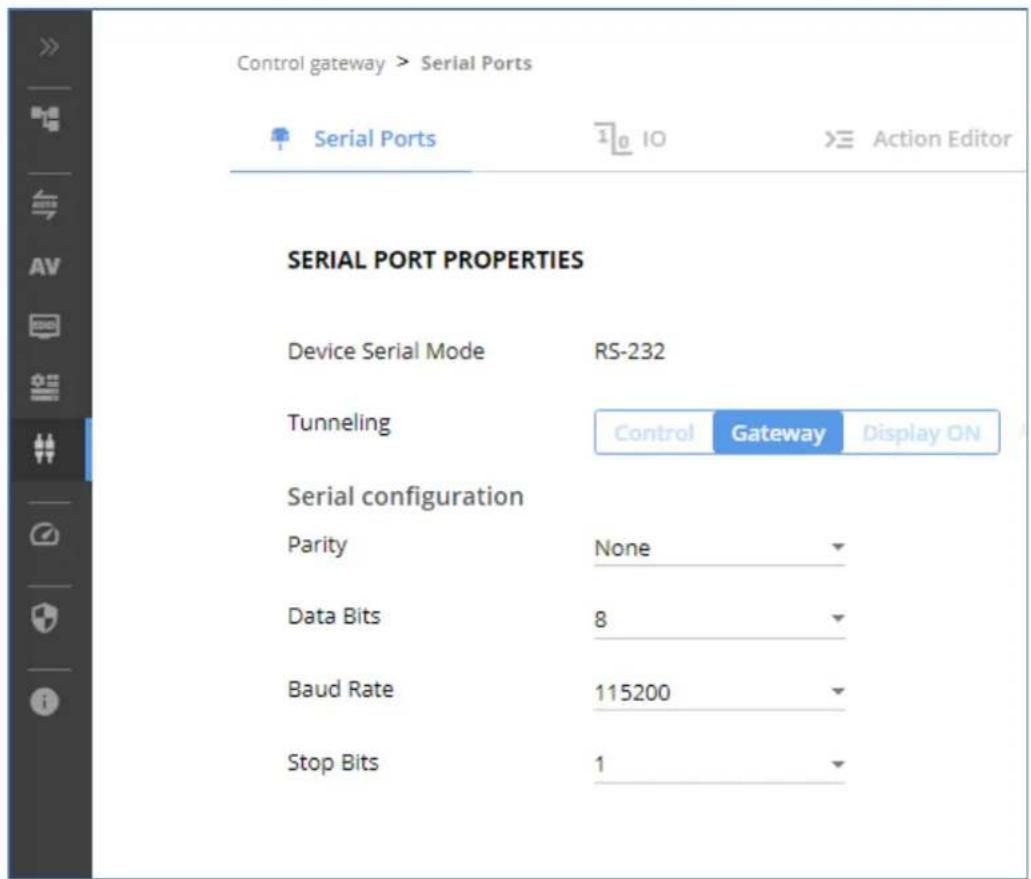Open the network topology icon in the sidebar
The image size is (1031, 879).
point(45,119)
